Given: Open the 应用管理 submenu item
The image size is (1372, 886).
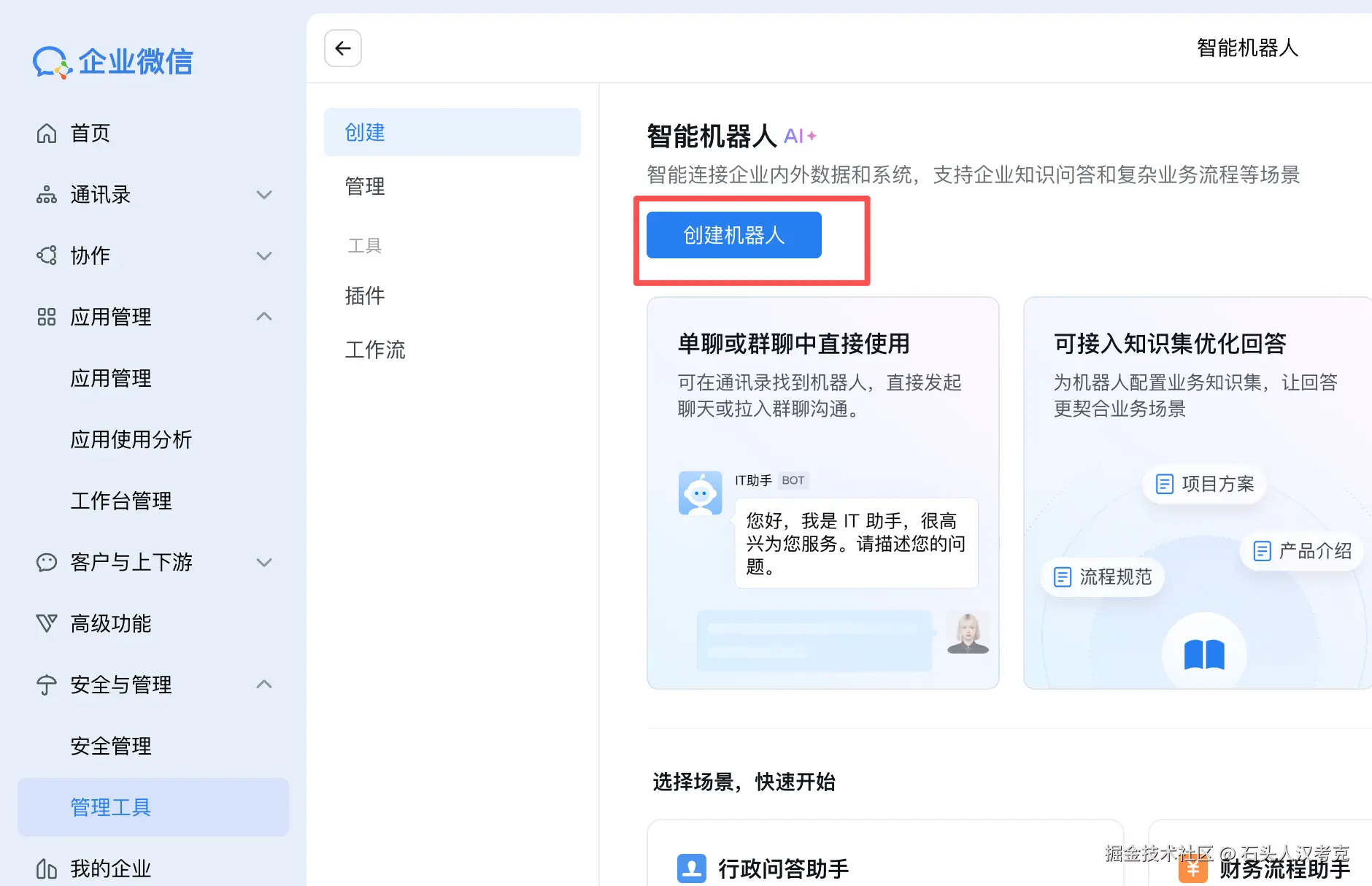Looking at the screenshot, I should 153,378.
